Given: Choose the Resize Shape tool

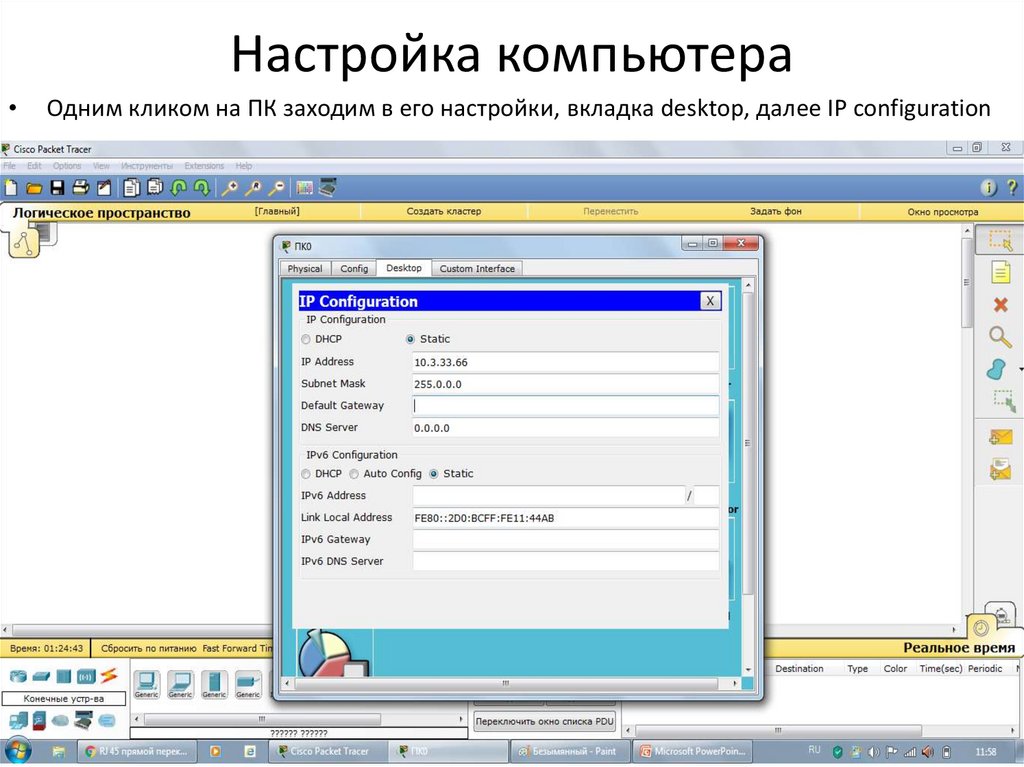Looking at the screenshot, I should click(x=1003, y=400).
